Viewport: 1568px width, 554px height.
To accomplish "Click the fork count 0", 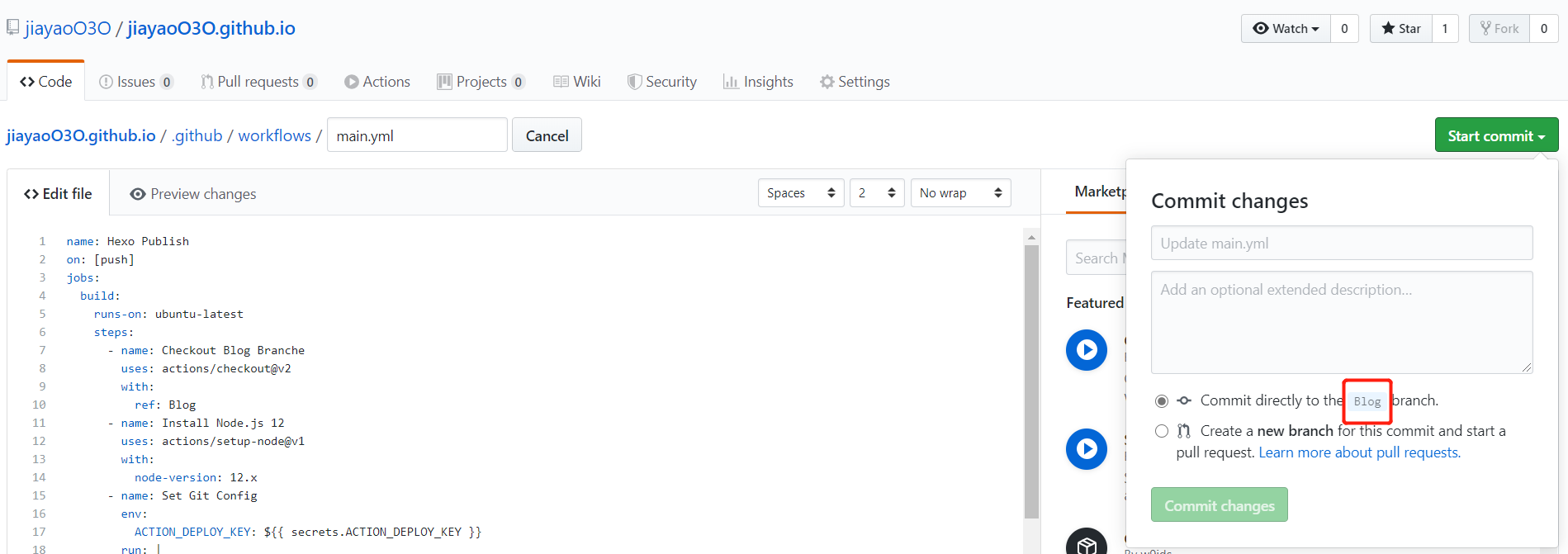I will (1544, 29).
